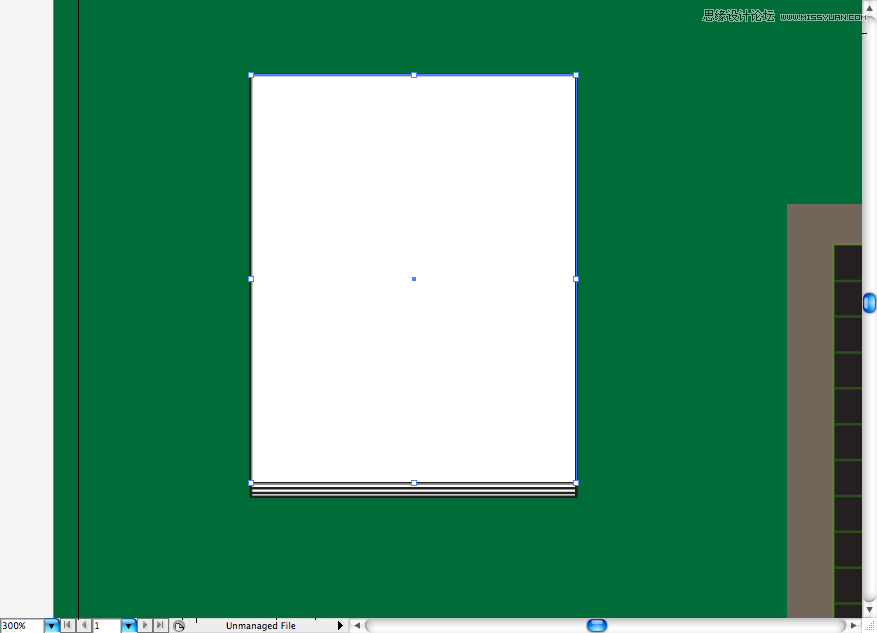This screenshot has height=633, width=877.
Task: Click the Unmanaged File status text
Action: pyautogui.click(x=261, y=626)
